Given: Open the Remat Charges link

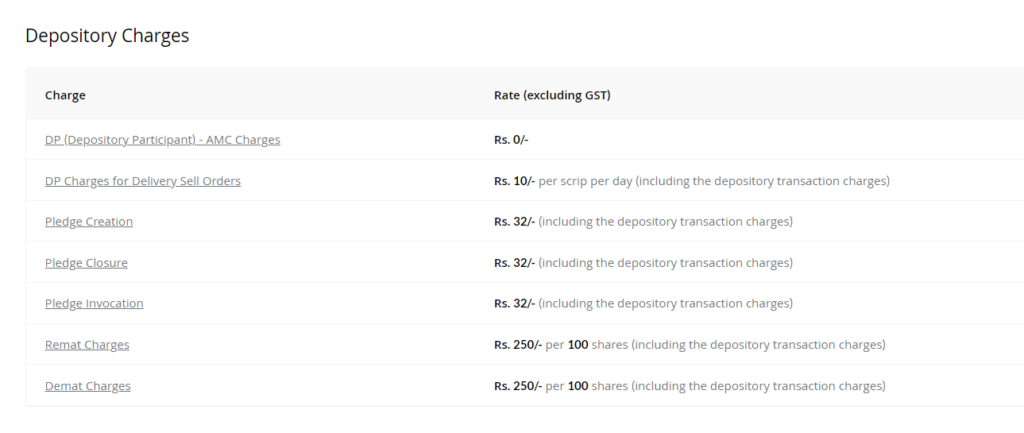Looking at the screenshot, I should (87, 345).
